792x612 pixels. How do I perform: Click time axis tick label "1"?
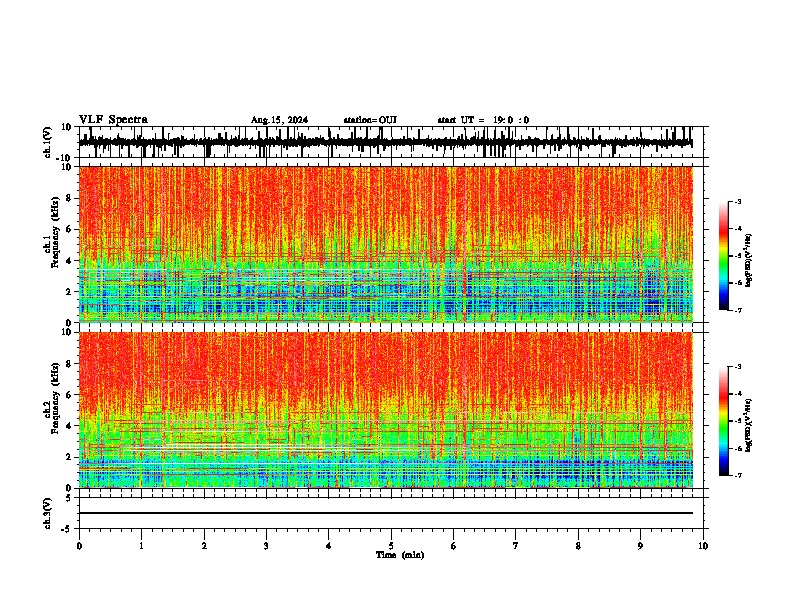pos(141,546)
